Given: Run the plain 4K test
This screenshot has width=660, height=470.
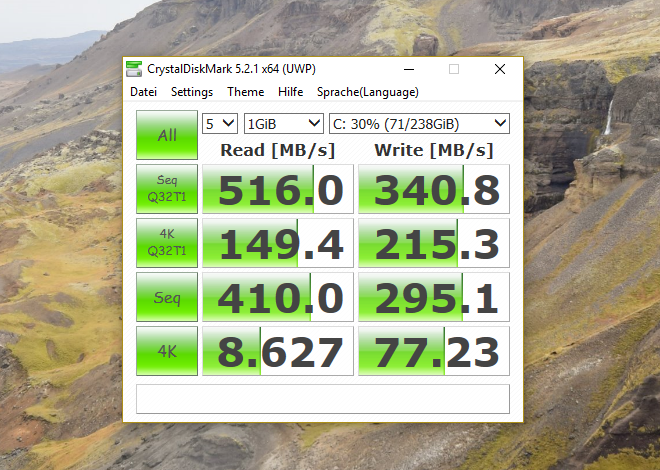Looking at the screenshot, I should point(167,351).
